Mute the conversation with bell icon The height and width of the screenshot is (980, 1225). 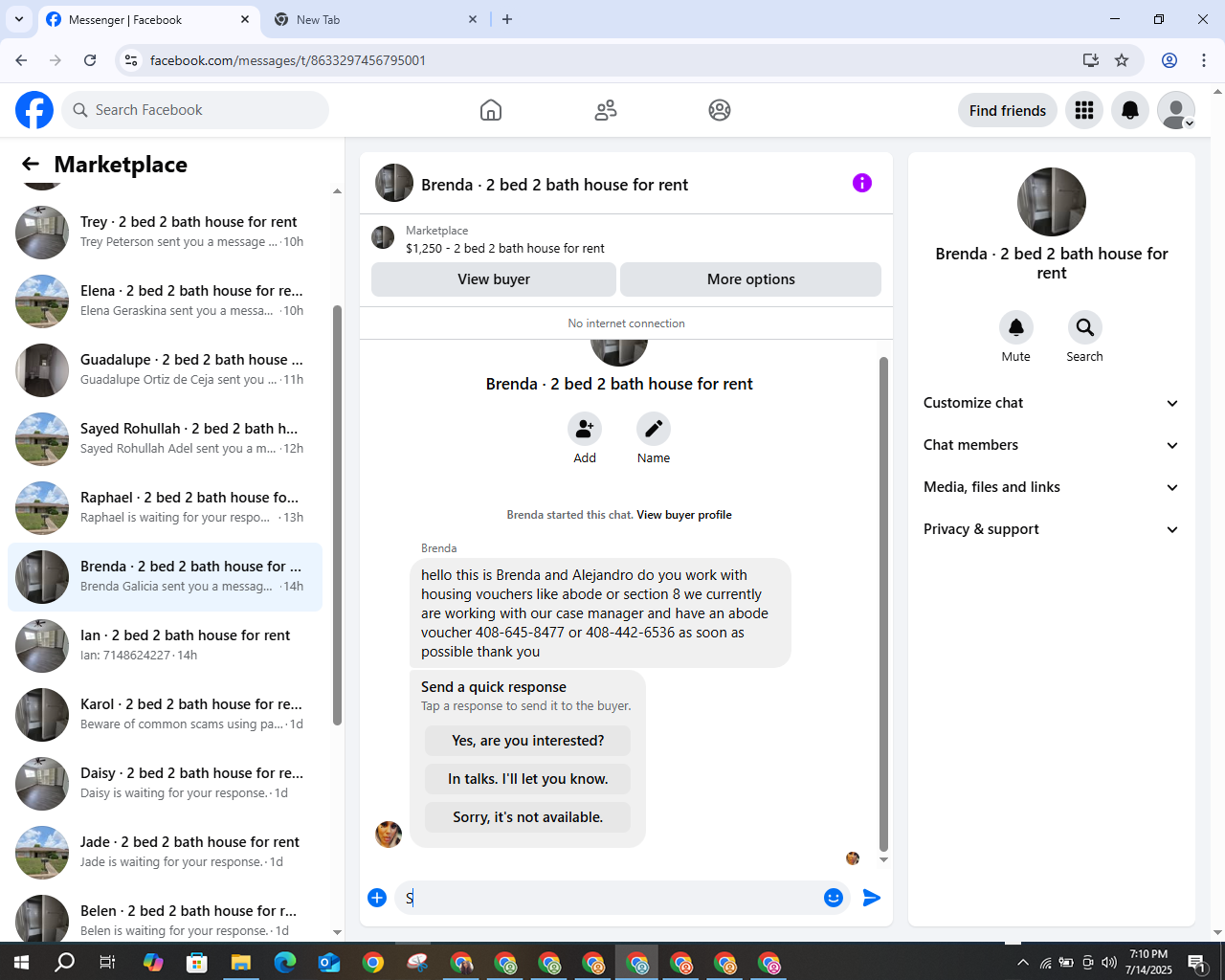pyautogui.click(x=1016, y=327)
